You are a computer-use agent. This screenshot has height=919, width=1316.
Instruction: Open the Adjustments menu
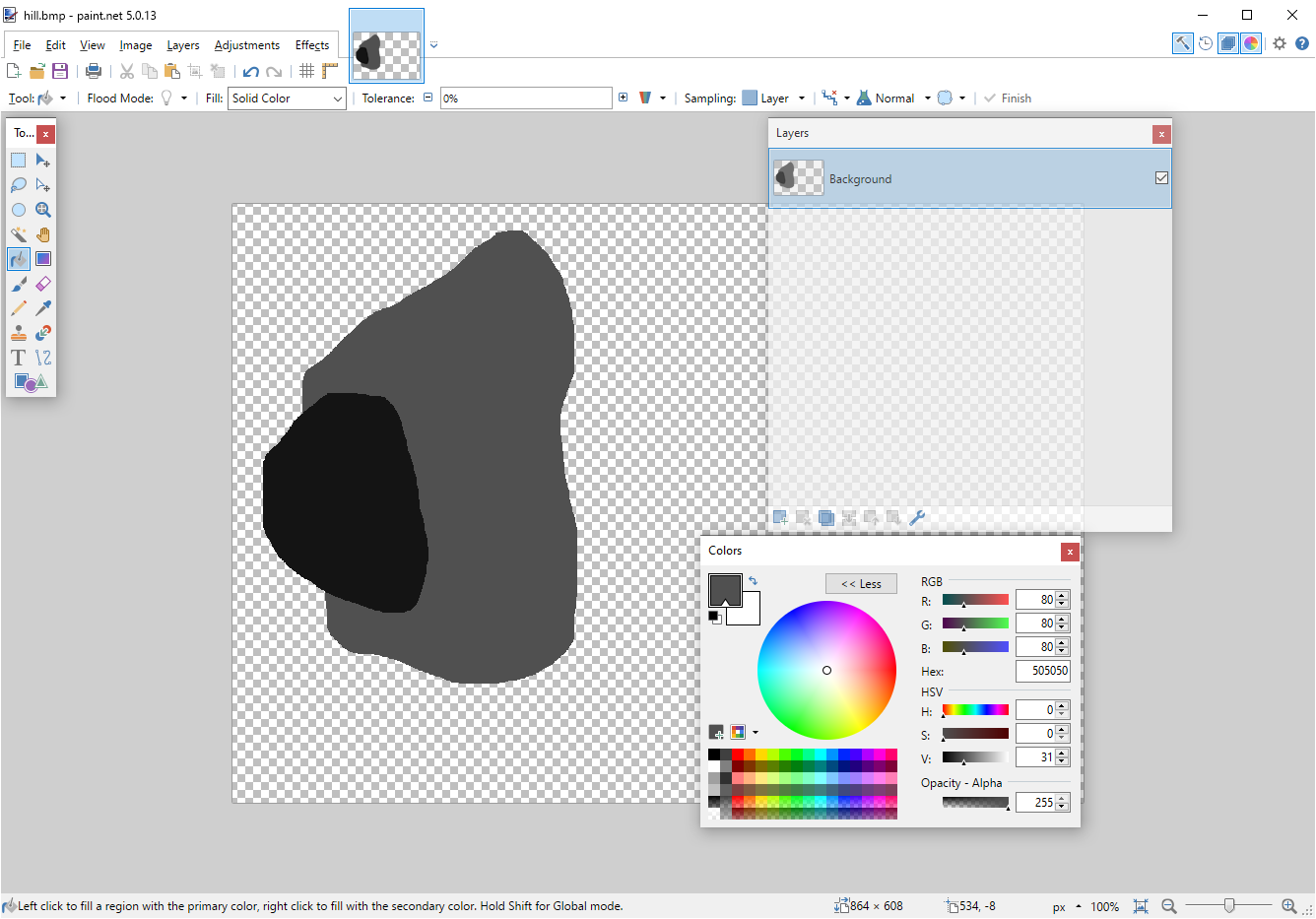pos(246,45)
